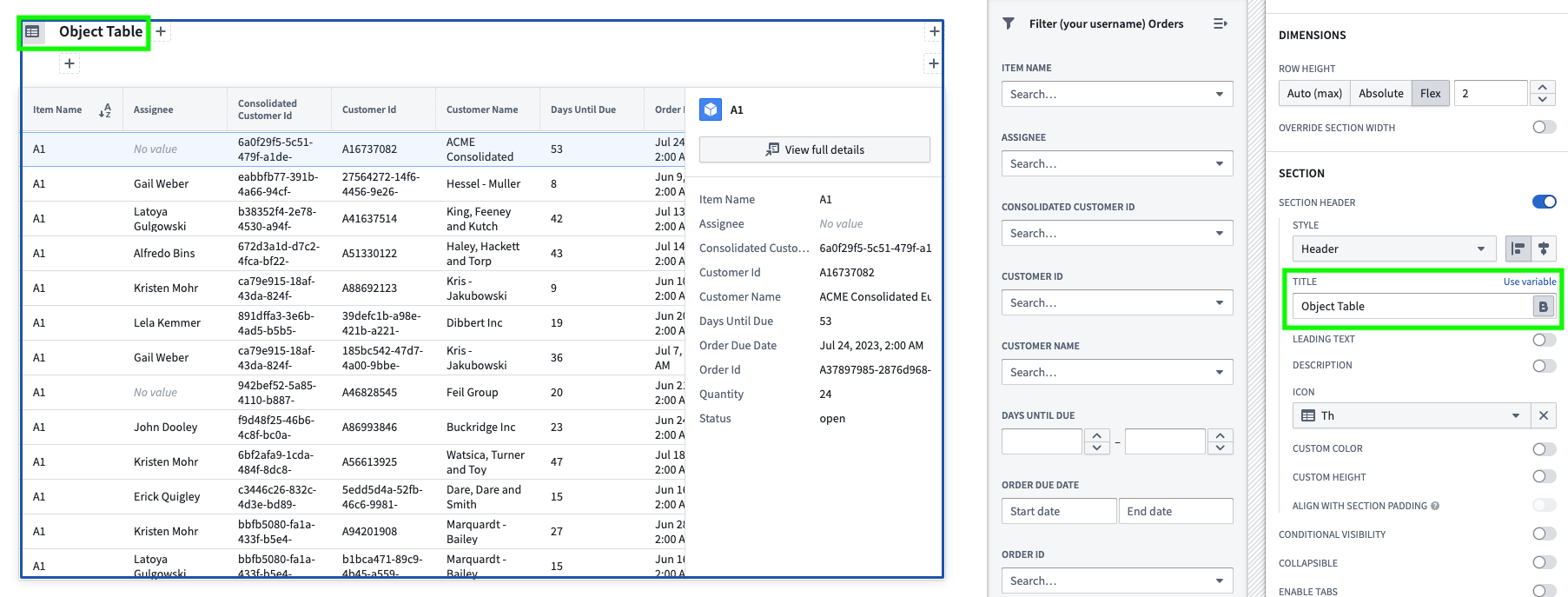Collapse the filter panel using the top-right icon
This screenshot has height=597, width=1568.
click(x=1220, y=23)
